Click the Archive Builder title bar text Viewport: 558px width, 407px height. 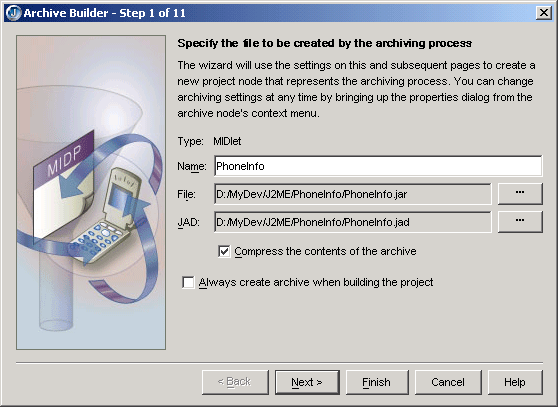(x=105, y=13)
